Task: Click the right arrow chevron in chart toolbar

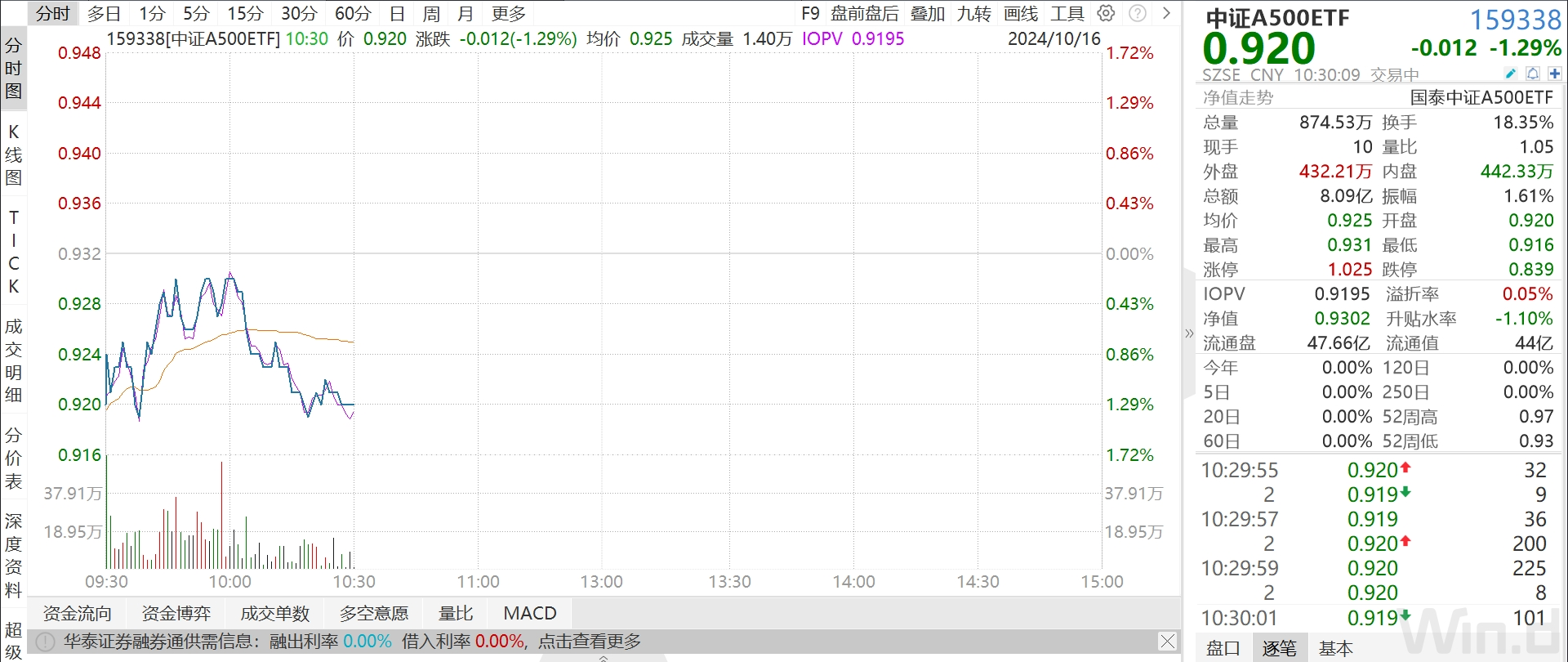Action: pos(1166,13)
